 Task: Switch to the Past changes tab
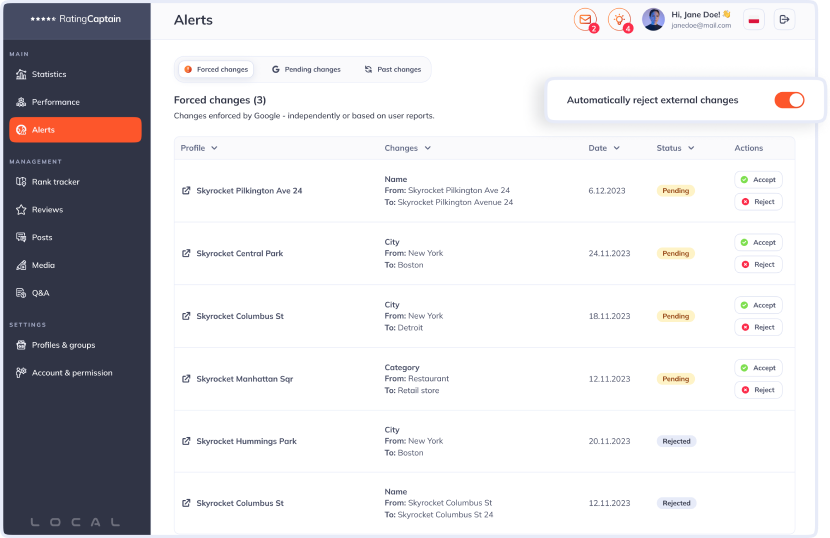(392, 69)
